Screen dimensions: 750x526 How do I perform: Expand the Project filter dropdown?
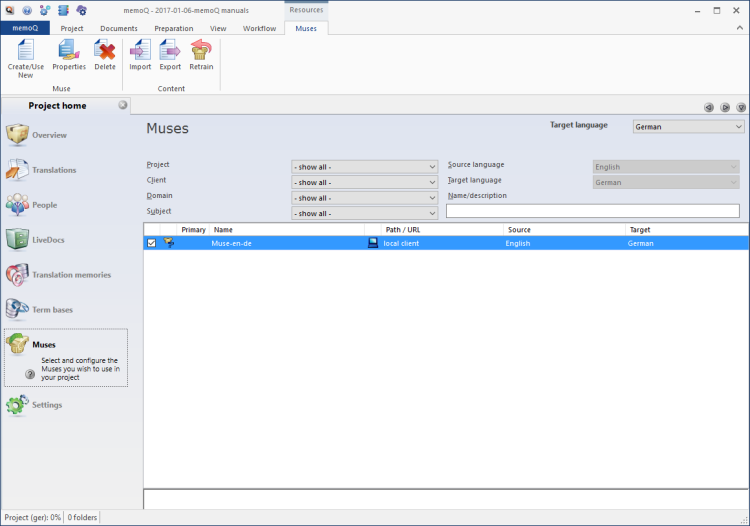coord(365,167)
